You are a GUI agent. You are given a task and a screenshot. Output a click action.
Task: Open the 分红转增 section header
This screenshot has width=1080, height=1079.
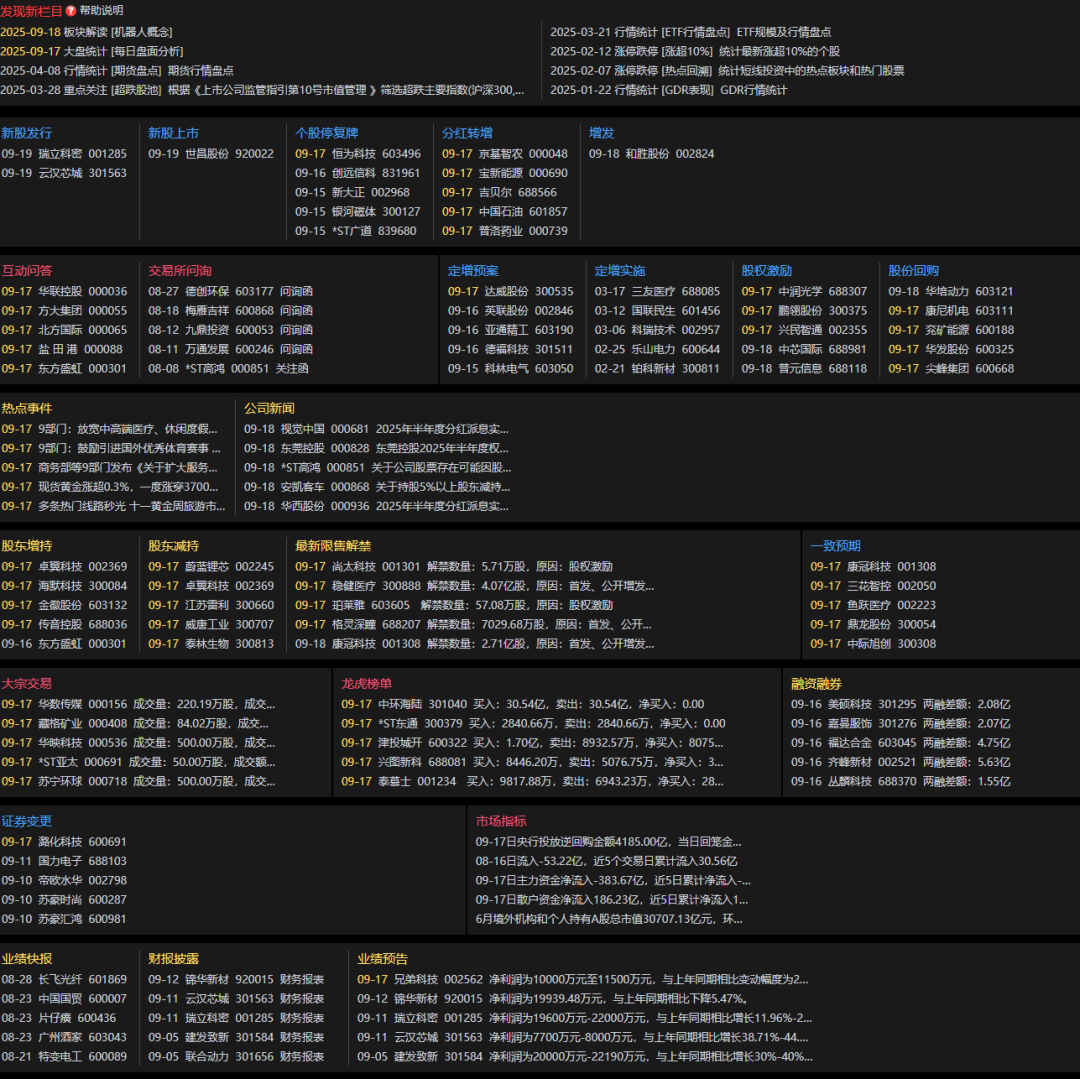tap(467, 133)
